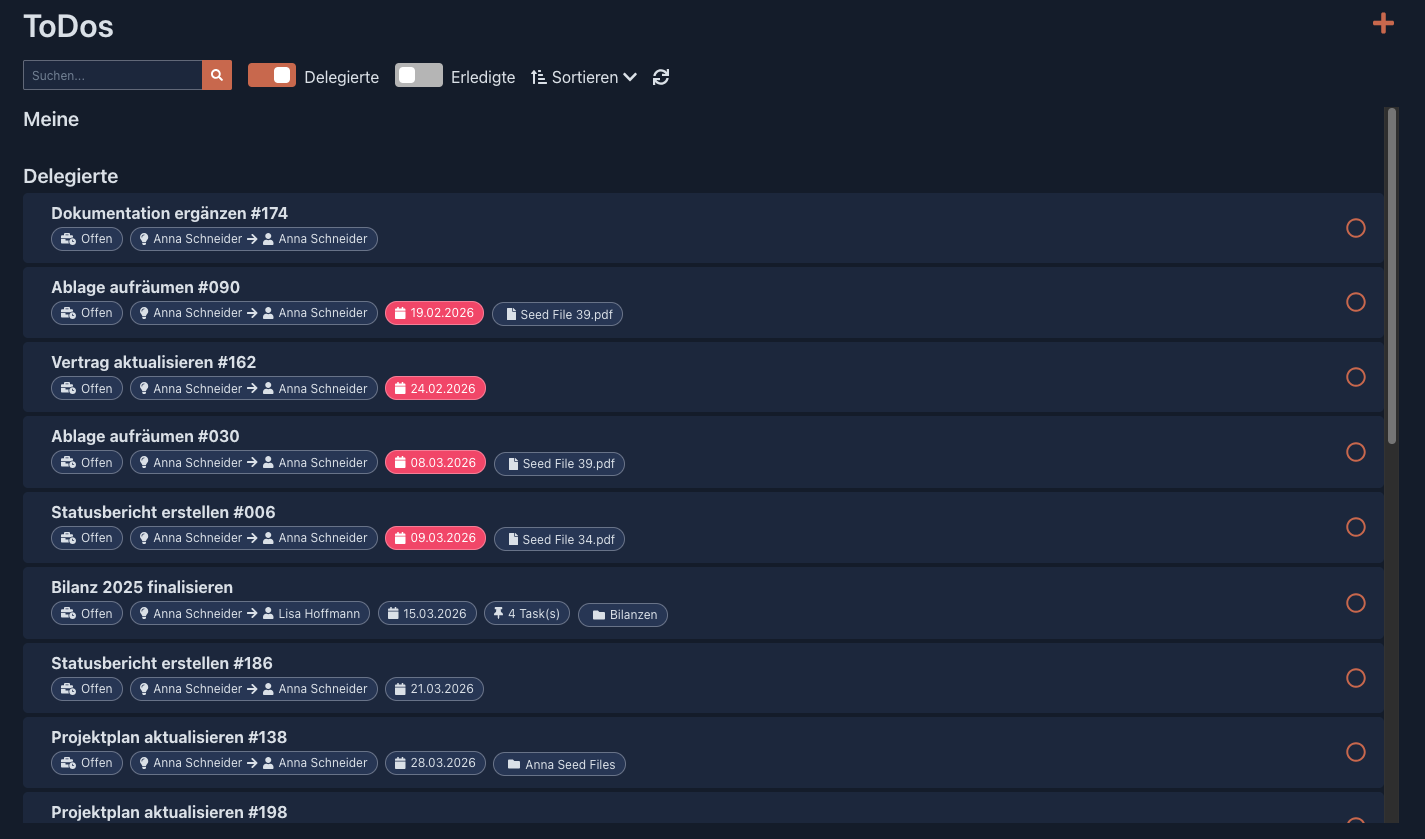The height and width of the screenshot is (839, 1425).
Task: Click Offen status badge of Dokumentation ergänzen #174
Action: 87,238
